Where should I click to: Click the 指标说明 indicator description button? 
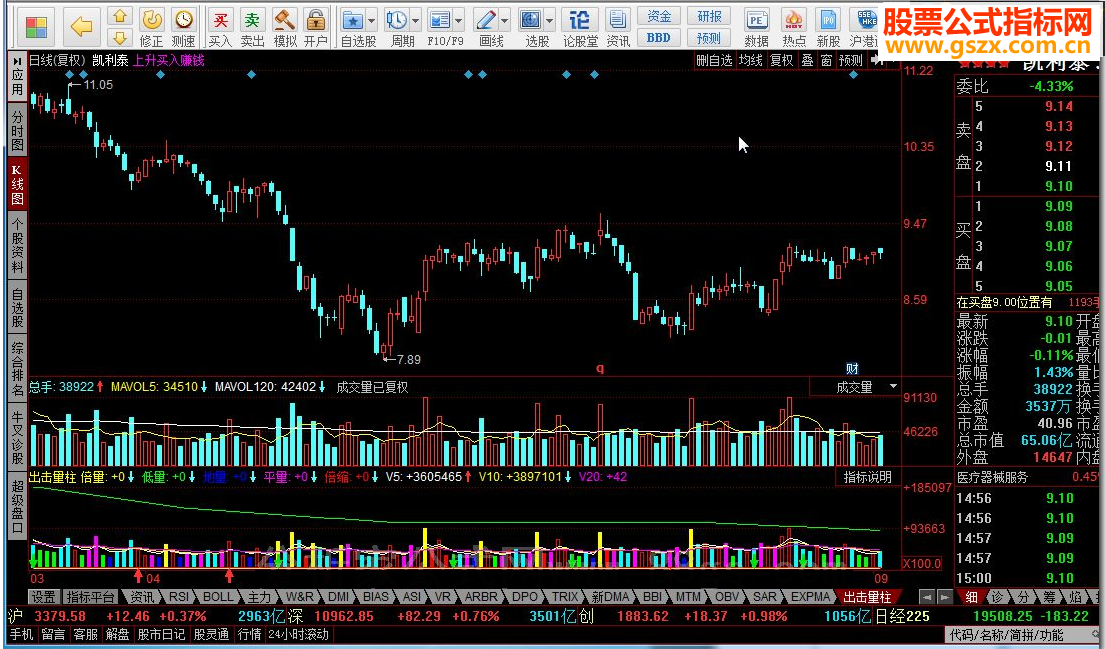(866, 477)
